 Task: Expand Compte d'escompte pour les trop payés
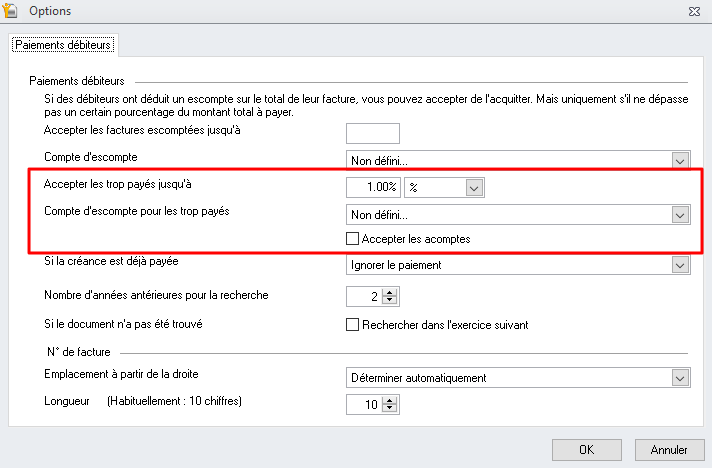(518, 215)
